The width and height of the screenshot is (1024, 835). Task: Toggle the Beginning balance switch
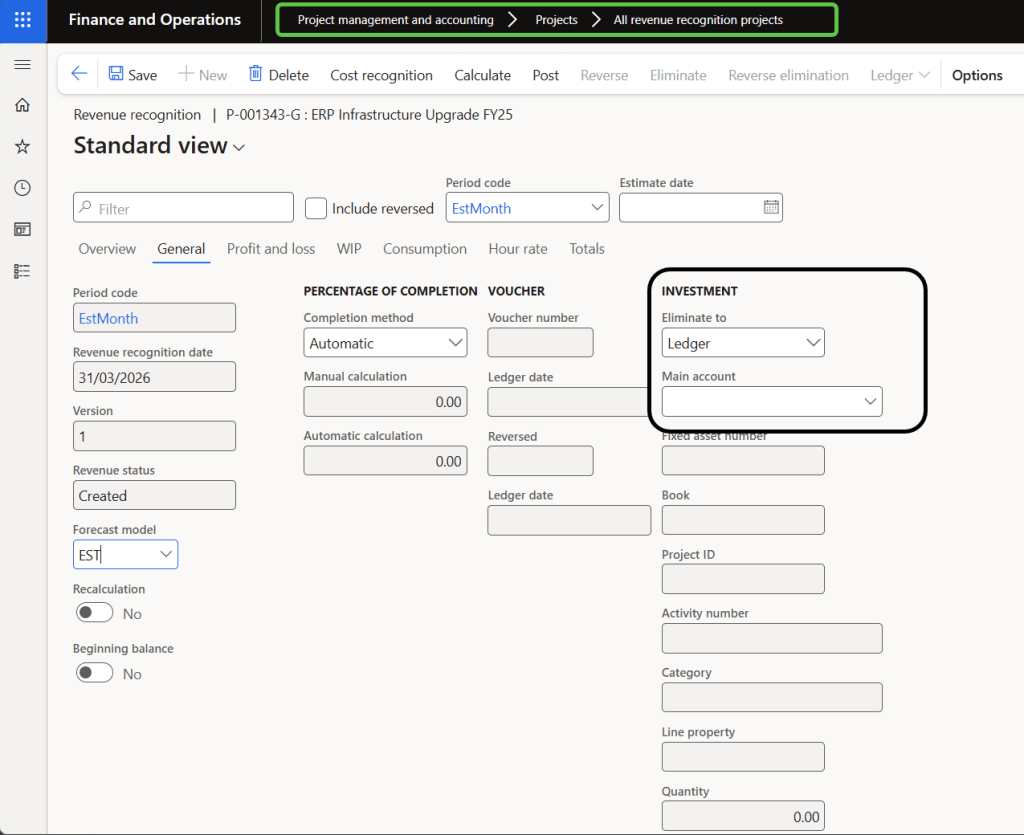[95, 673]
